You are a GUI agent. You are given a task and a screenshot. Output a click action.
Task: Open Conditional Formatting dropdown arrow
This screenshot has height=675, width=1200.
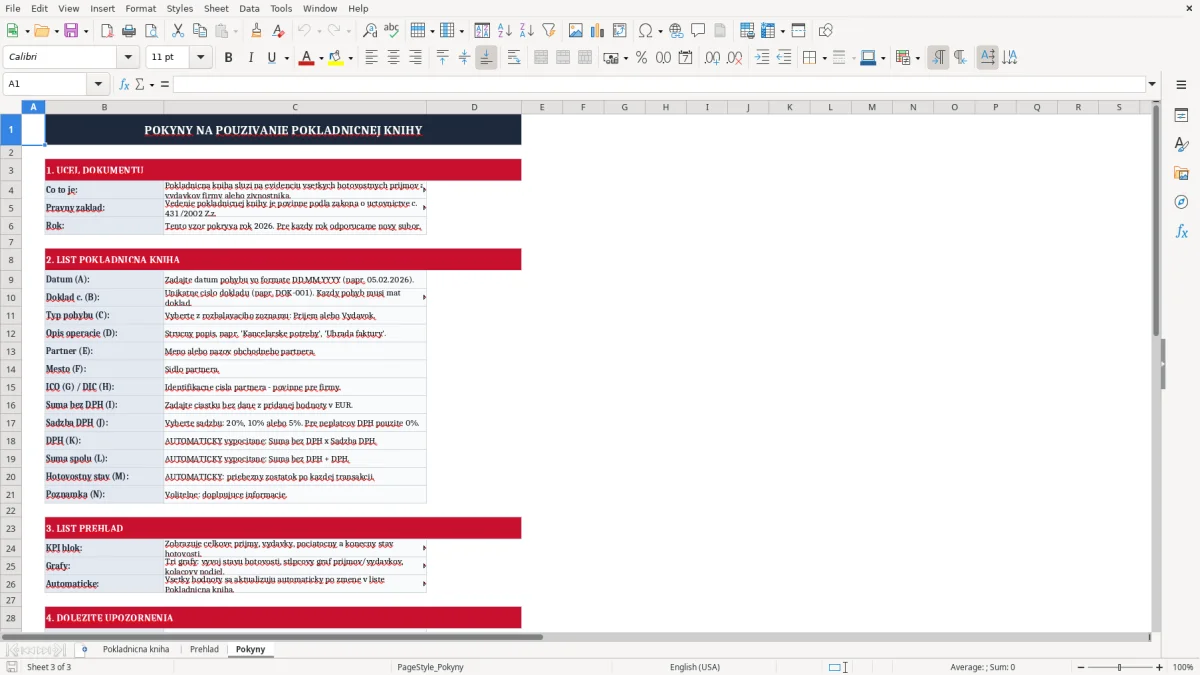tap(917, 58)
